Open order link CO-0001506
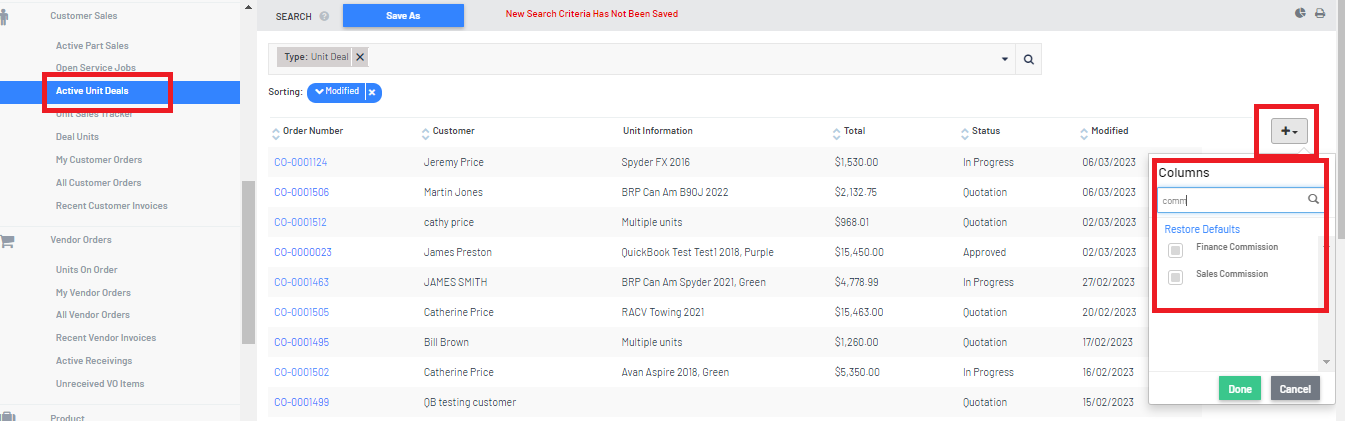The height and width of the screenshot is (421, 1345). [x=301, y=192]
